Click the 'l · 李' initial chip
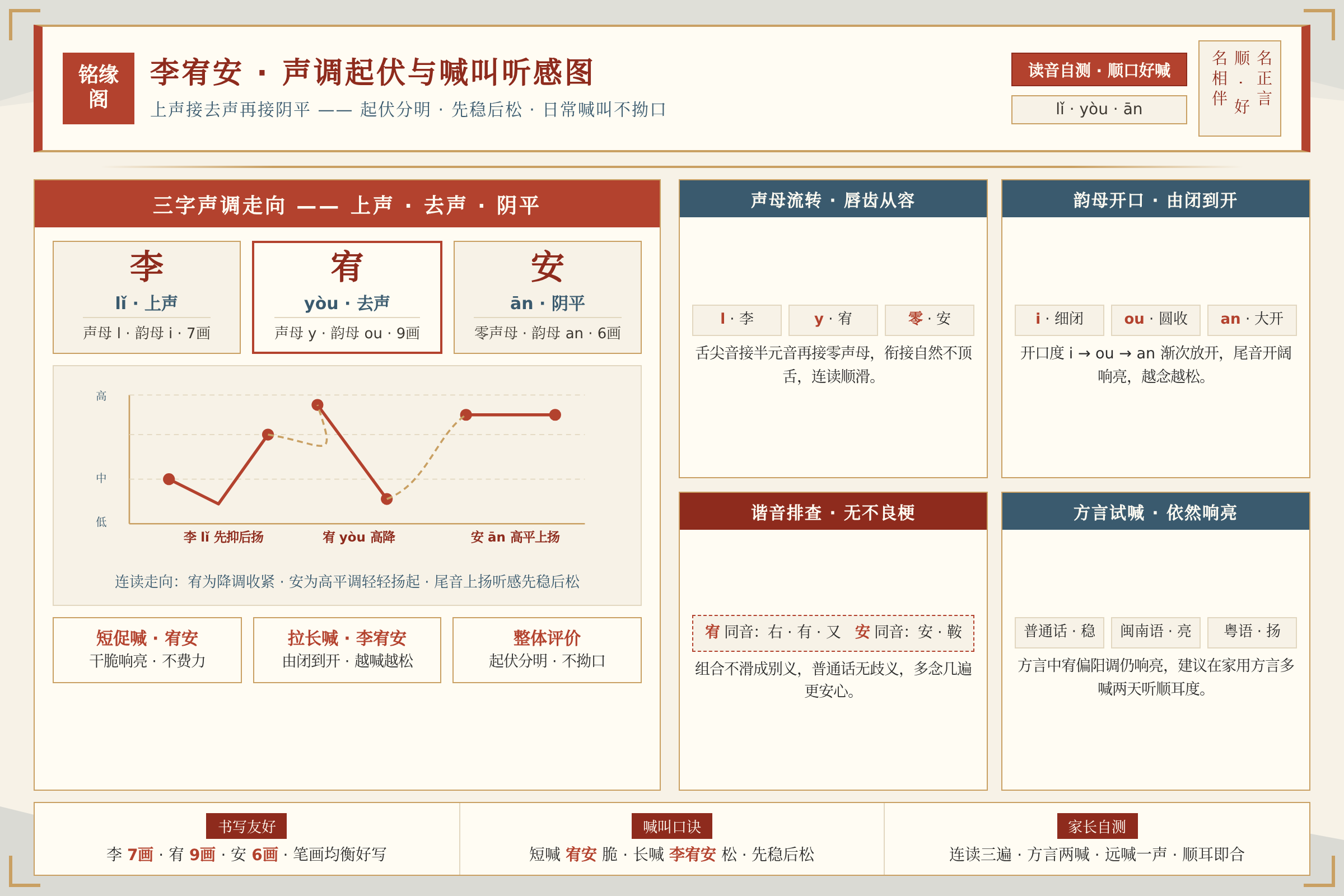The width and height of the screenshot is (1344, 896). pyautogui.click(x=736, y=320)
